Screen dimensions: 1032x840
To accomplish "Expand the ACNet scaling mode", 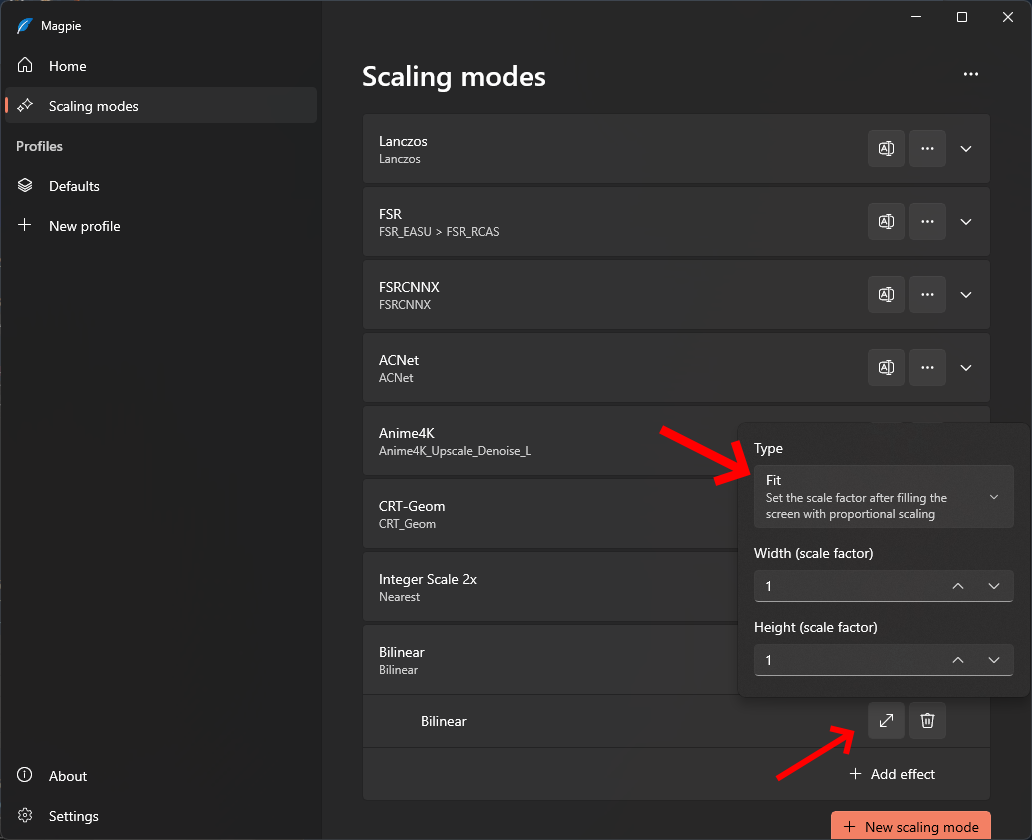I will click(x=966, y=367).
